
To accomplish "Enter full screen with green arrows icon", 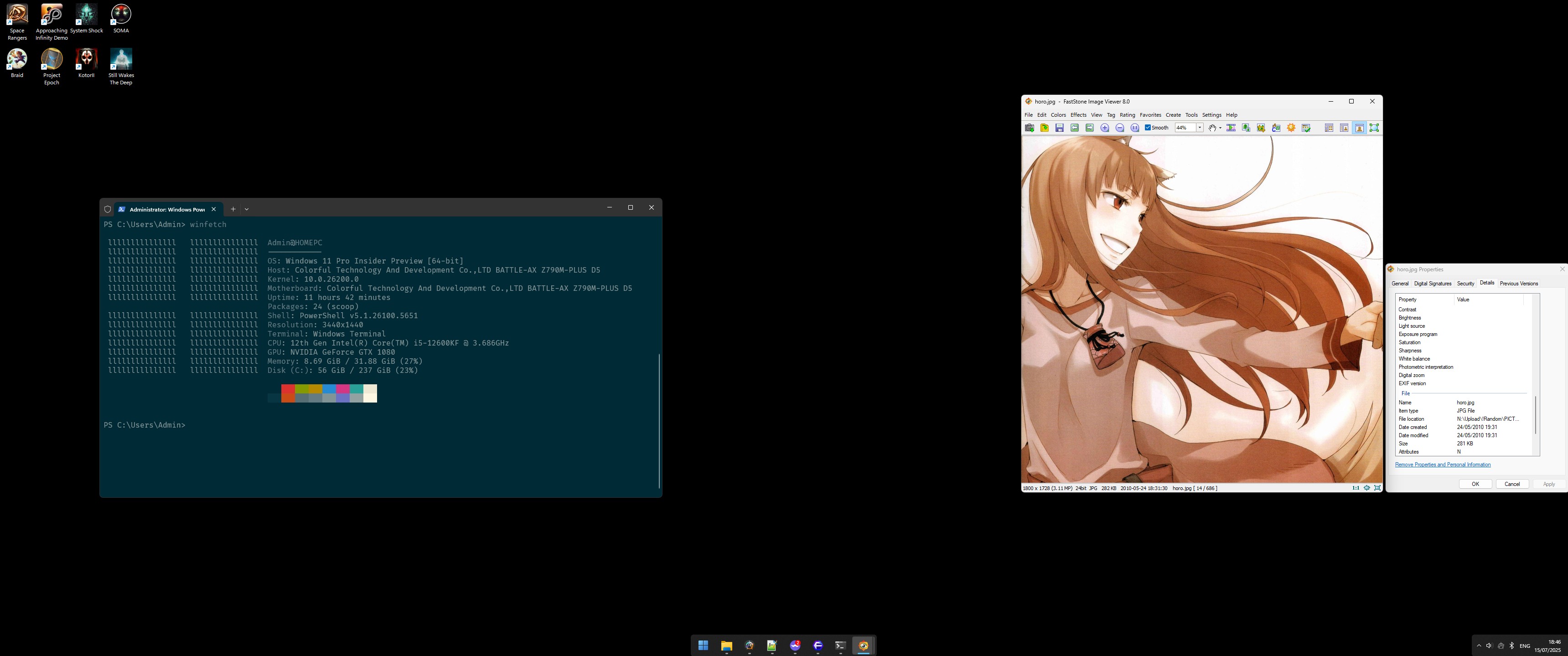I will tap(1374, 128).
